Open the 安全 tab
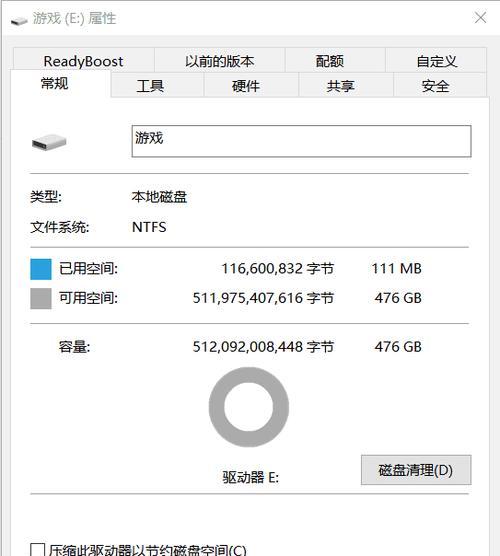Screen dimensions: 500x556 pos(436,85)
